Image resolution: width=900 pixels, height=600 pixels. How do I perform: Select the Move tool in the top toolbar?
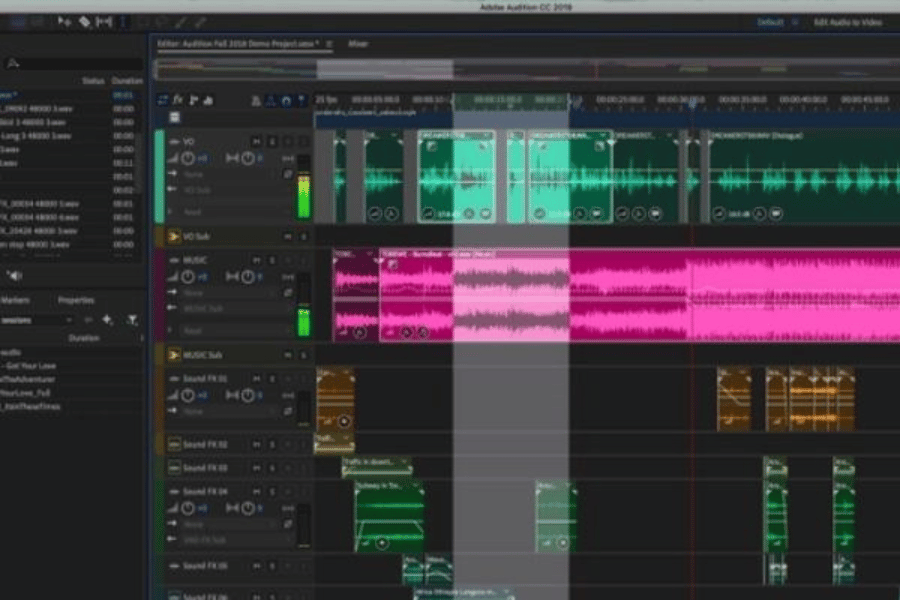click(x=65, y=21)
